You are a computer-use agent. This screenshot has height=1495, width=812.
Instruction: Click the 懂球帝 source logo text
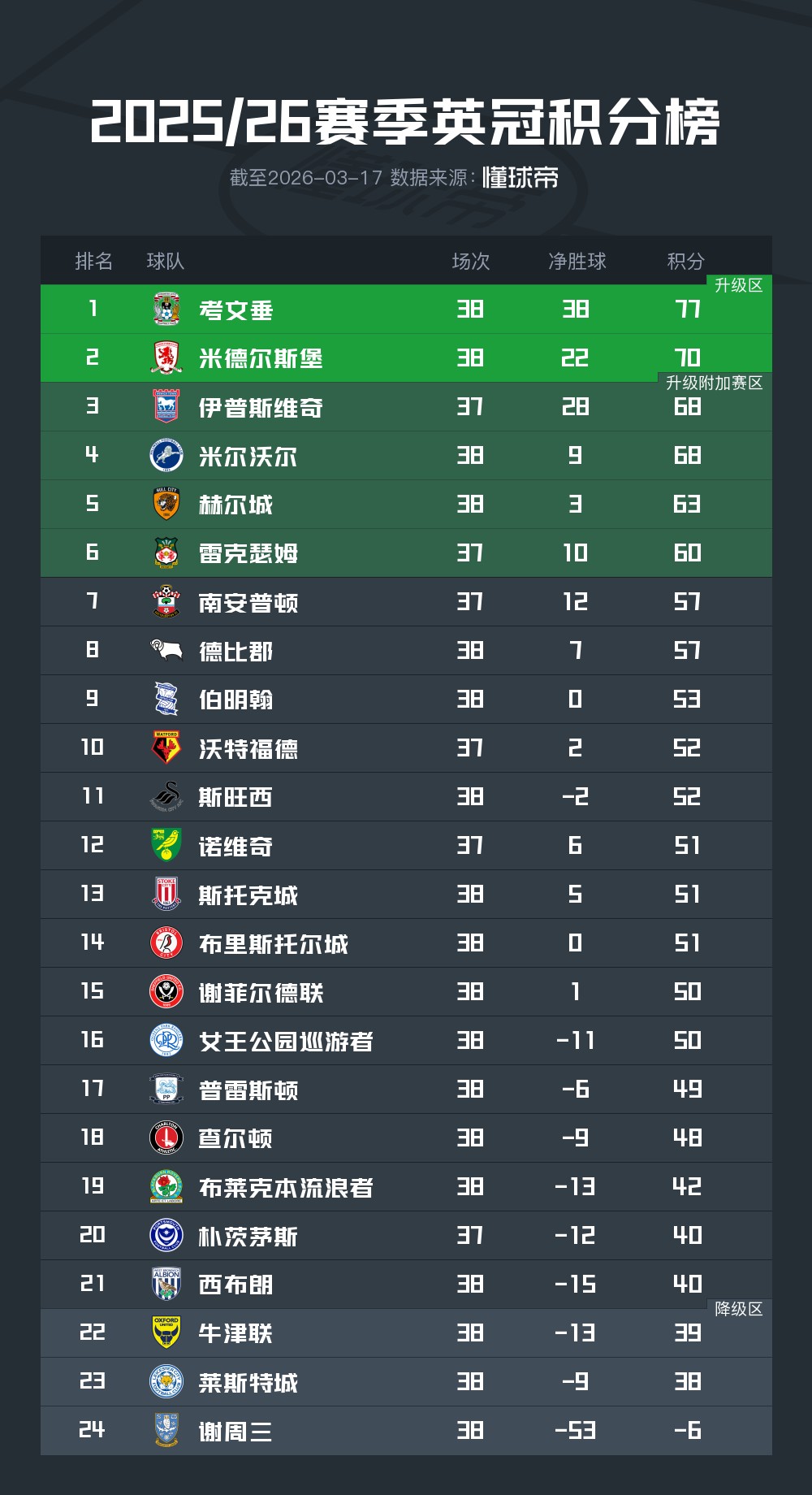(520, 178)
